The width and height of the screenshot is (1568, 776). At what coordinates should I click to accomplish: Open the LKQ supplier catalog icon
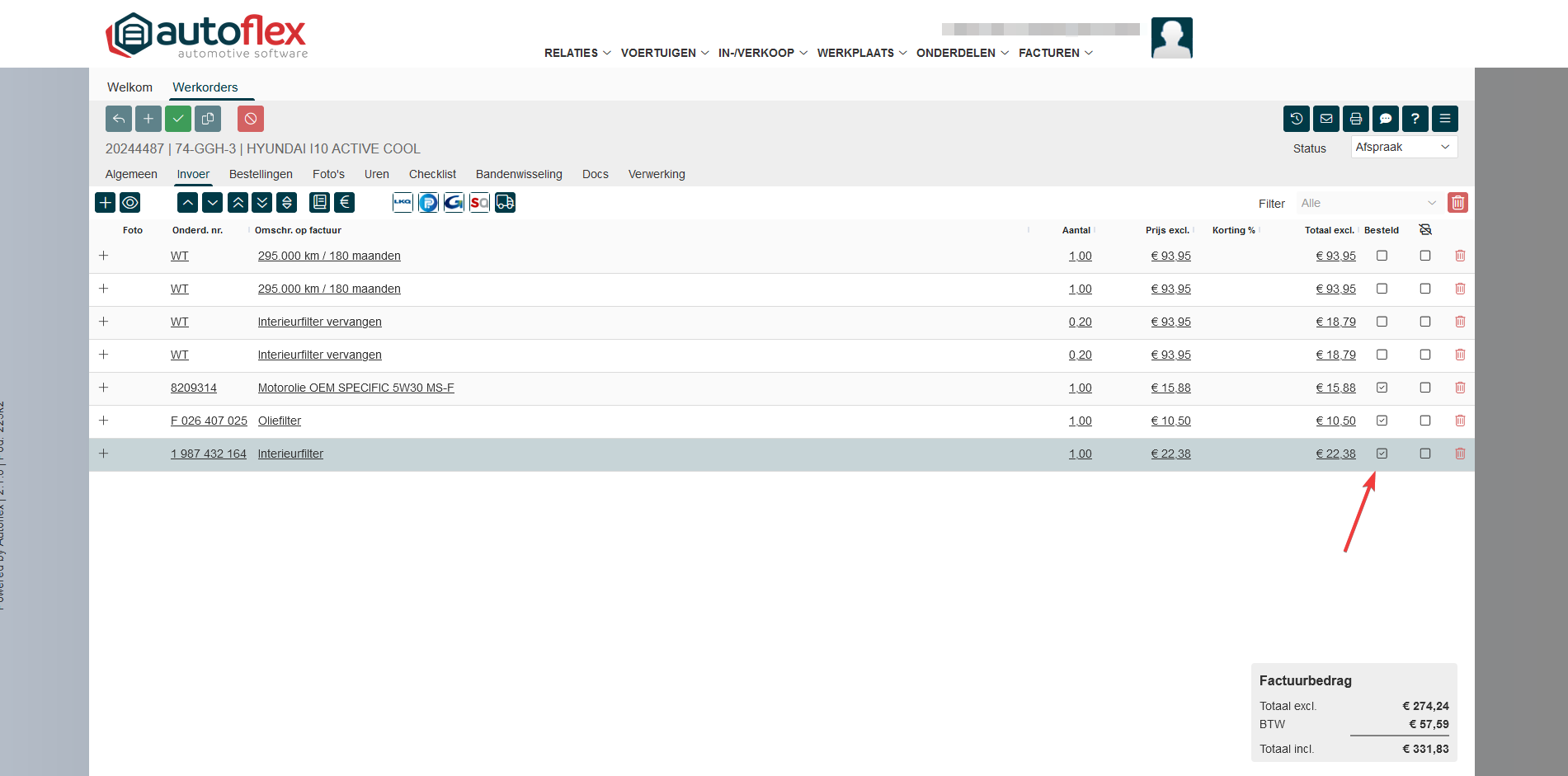click(403, 202)
